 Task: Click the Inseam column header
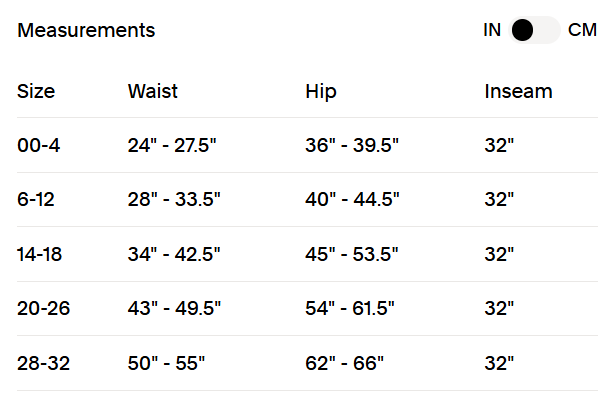point(518,91)
